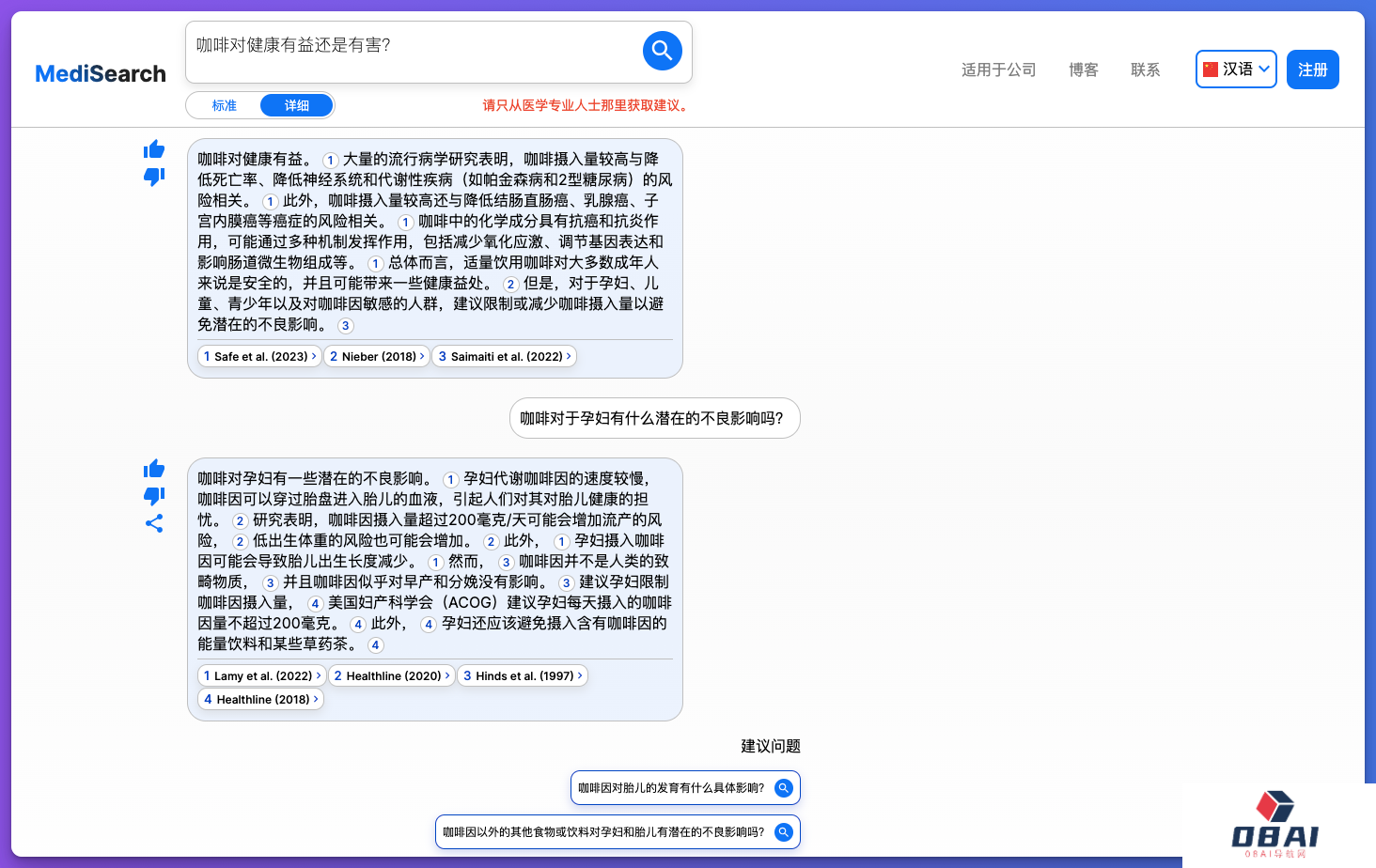Thumbs down the first coffee answer
Image resolution: width=1376 pixels, height=868 pixels.
154,176
